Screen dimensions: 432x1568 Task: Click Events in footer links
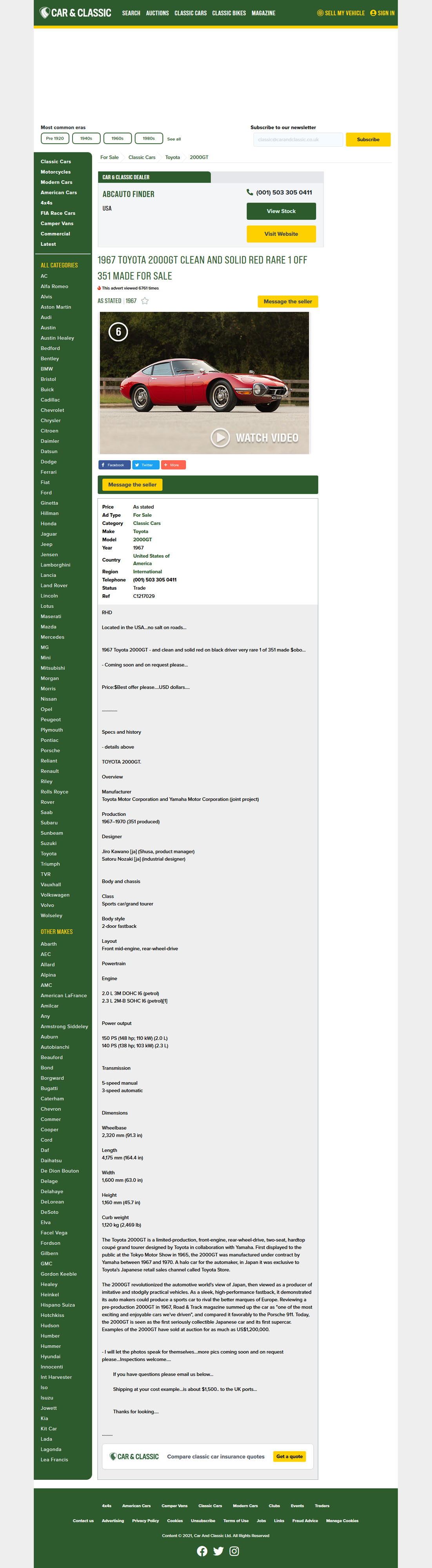[x=297, y=1506]
